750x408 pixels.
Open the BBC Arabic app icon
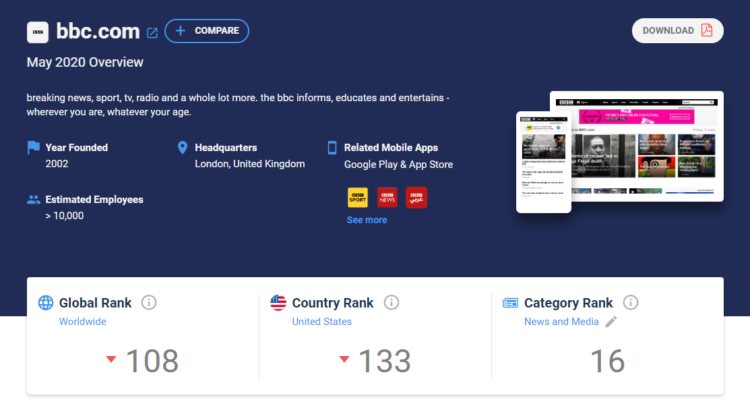click(x=416, y=198)
